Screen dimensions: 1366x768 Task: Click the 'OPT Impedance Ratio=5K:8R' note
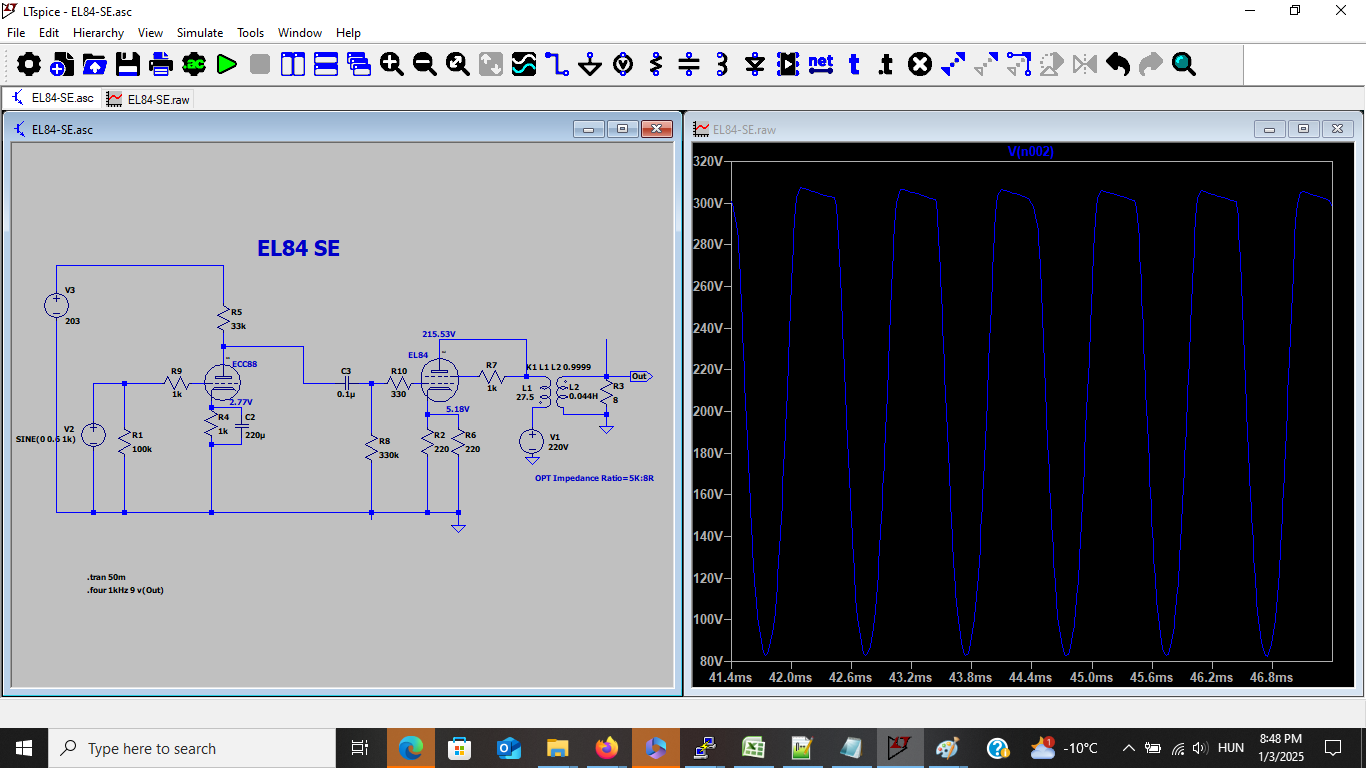coord(594,478)
